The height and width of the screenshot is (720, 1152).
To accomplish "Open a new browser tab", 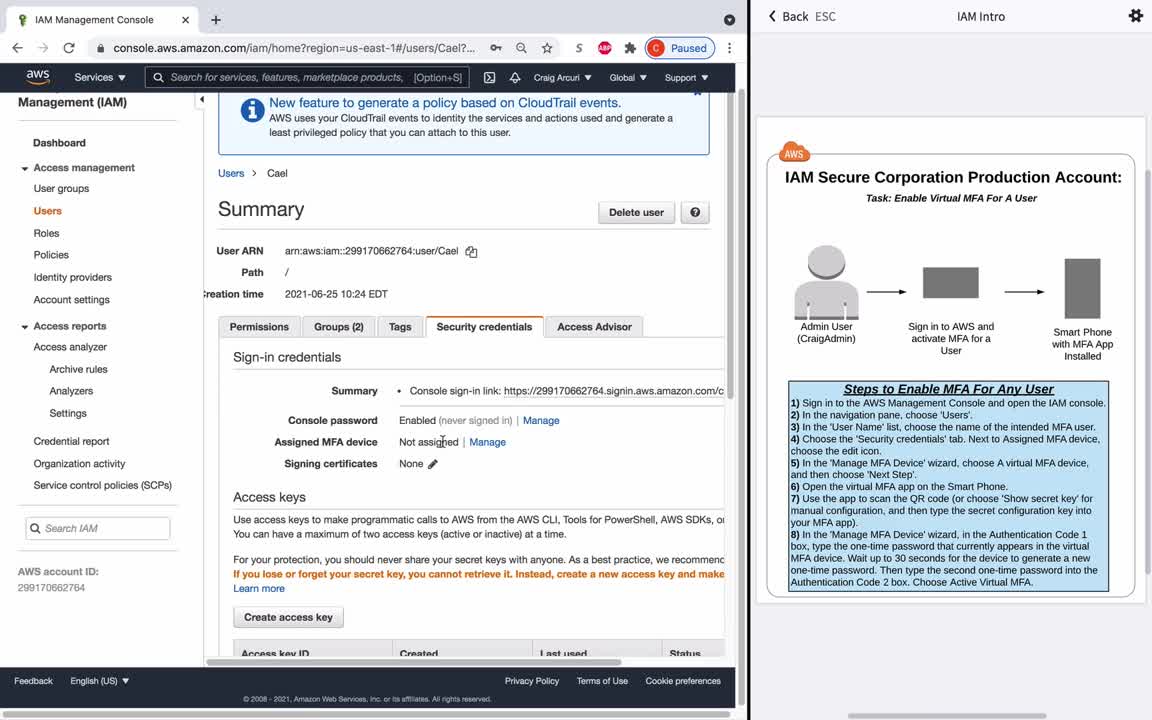I will pos(215,20).
